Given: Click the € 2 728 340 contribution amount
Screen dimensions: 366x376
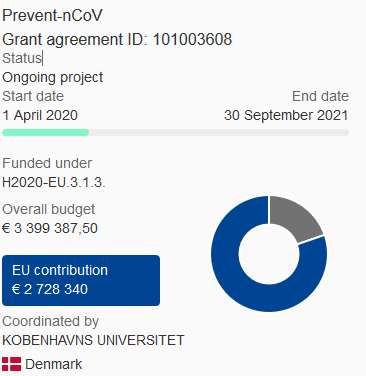Looking at the screenshot, I should (50, 289).
